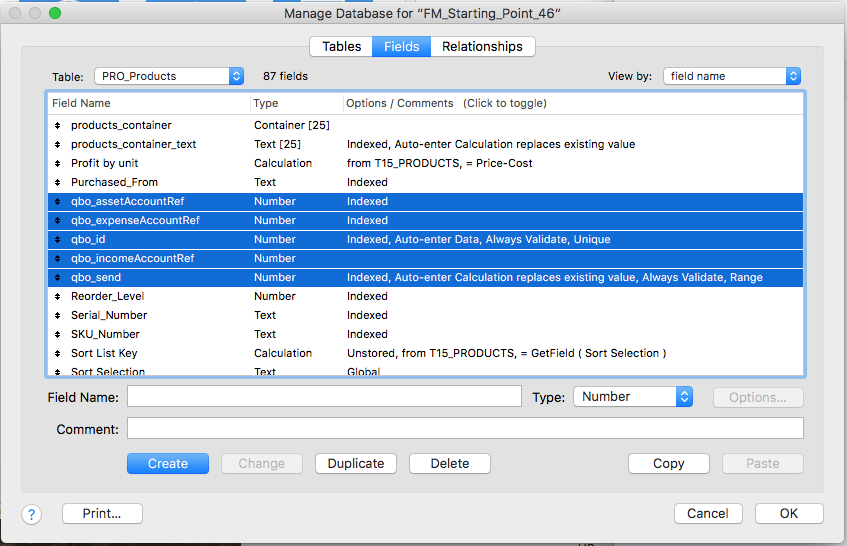This screenshot has width=847, height=546.
Task: Select the Profit by unit field
Action: [425, 163]
